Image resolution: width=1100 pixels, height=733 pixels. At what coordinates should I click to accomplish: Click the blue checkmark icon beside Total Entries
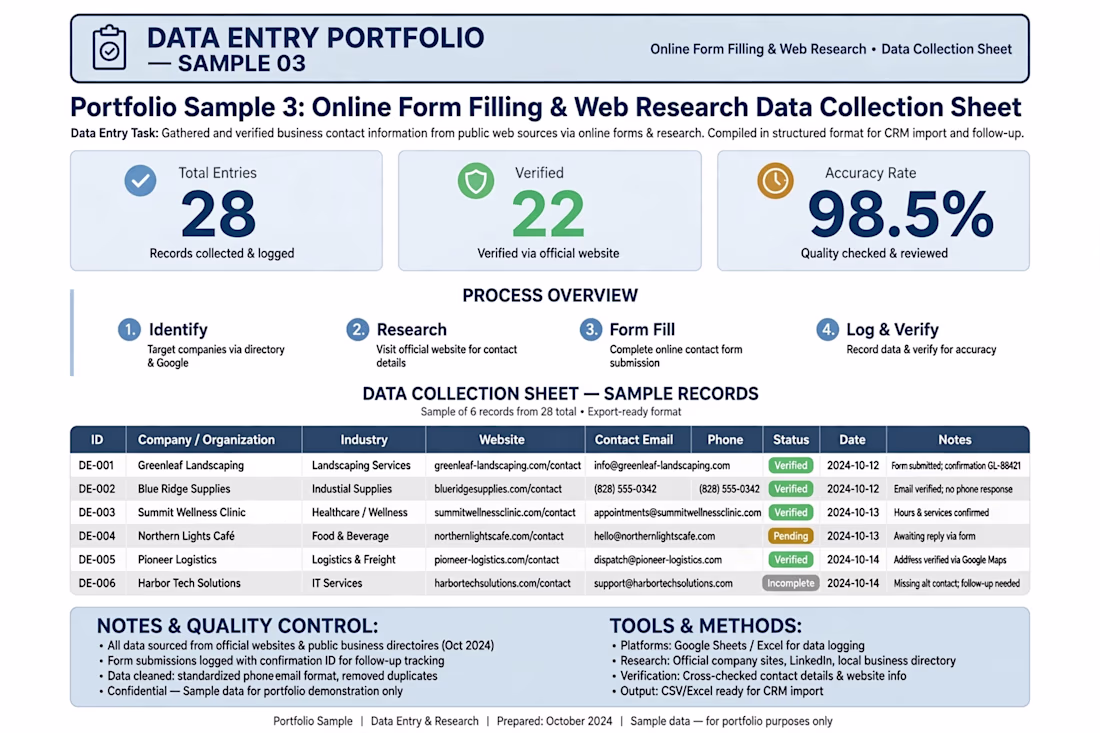coord(140,180)
